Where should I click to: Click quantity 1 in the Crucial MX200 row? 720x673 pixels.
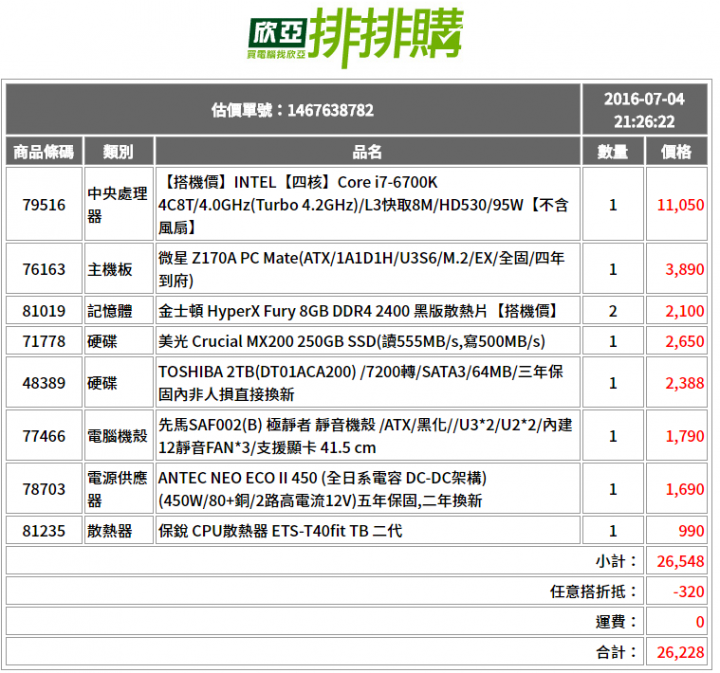coord(613,341)
